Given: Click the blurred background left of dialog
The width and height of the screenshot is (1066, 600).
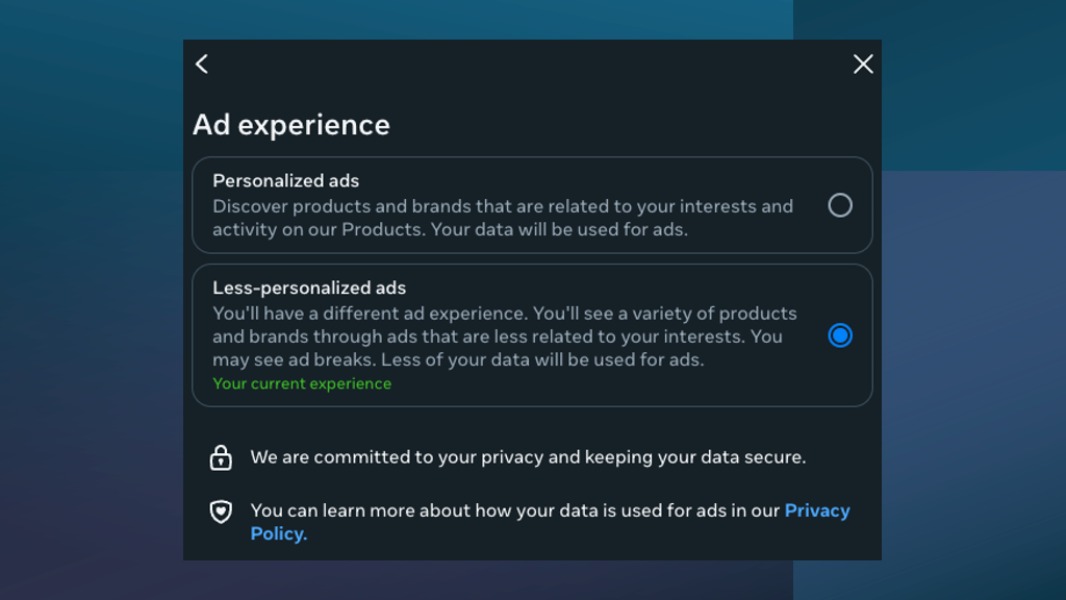Looking at the screenshot, I should coord(90,300).
